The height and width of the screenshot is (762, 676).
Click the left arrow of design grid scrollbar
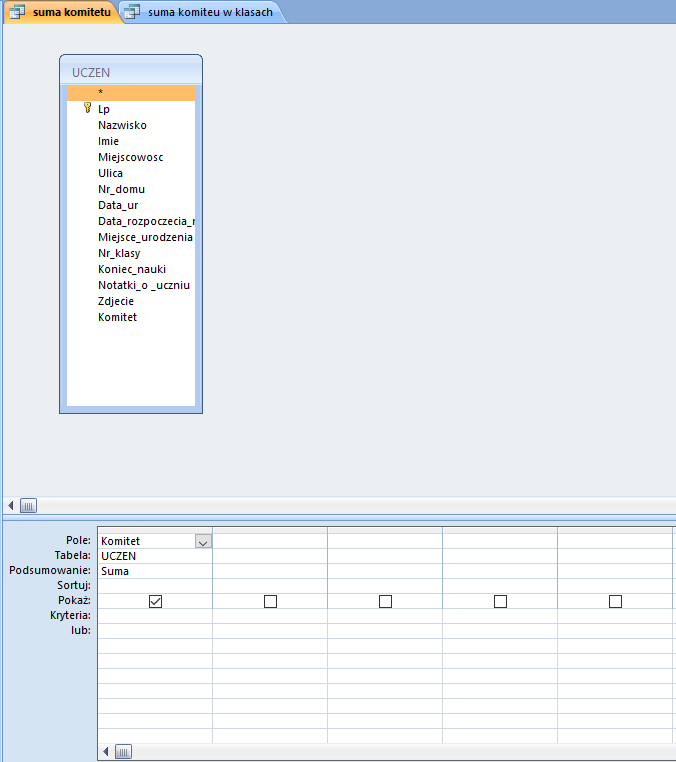[x=106, y=751]
